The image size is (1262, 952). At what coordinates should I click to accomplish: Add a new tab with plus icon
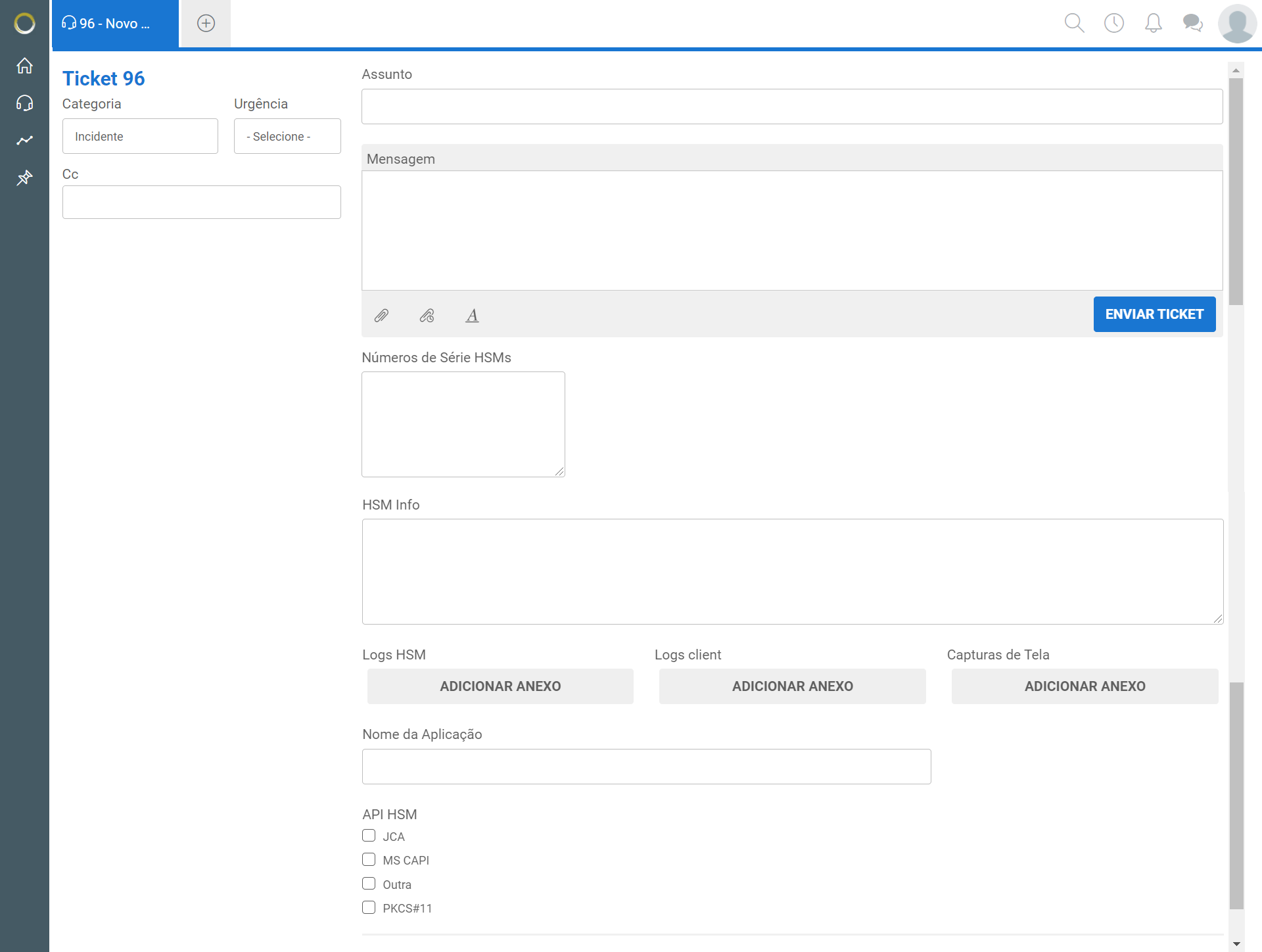click(206, 24)
